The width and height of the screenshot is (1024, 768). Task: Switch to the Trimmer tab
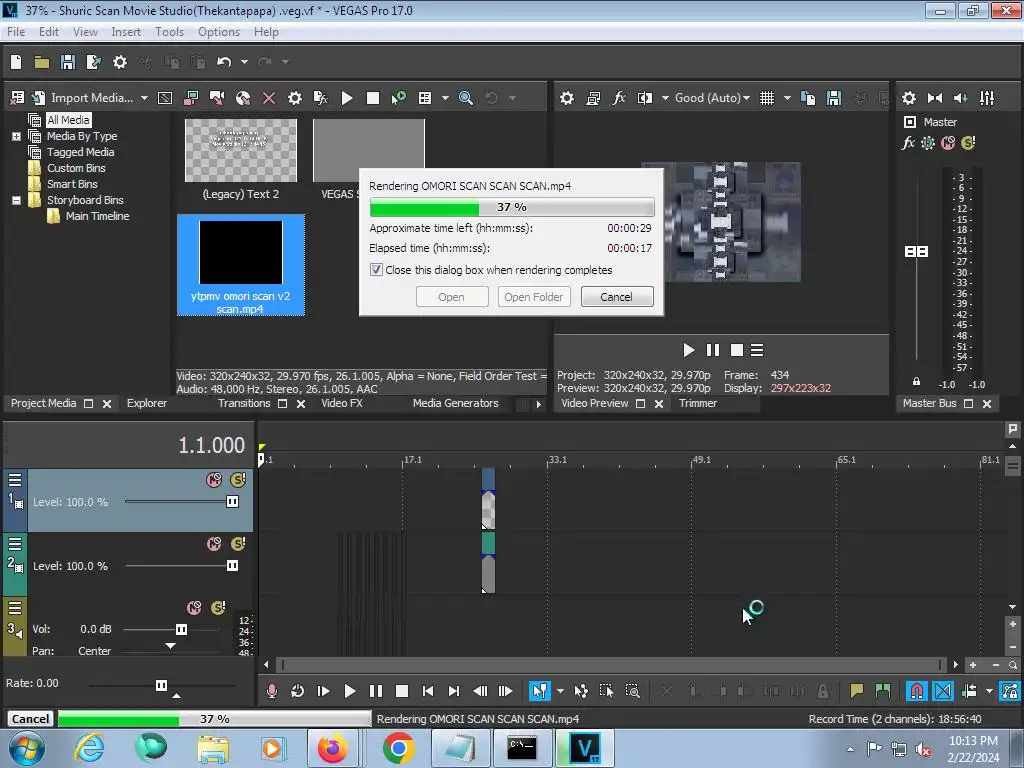click(697, 404)
